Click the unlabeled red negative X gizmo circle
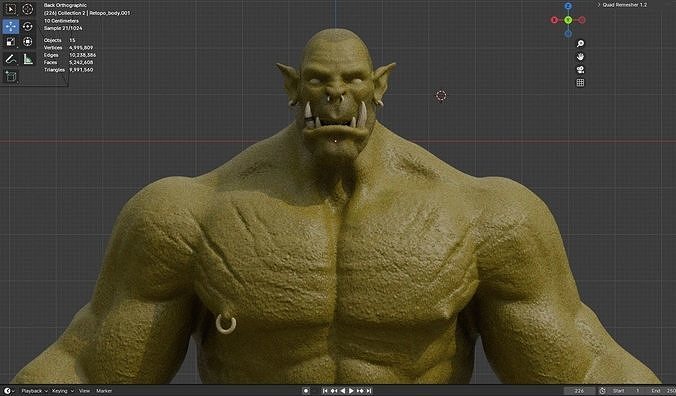Image resolution: width=676 pixels, height=396 pixels. (x=582, y=20)
